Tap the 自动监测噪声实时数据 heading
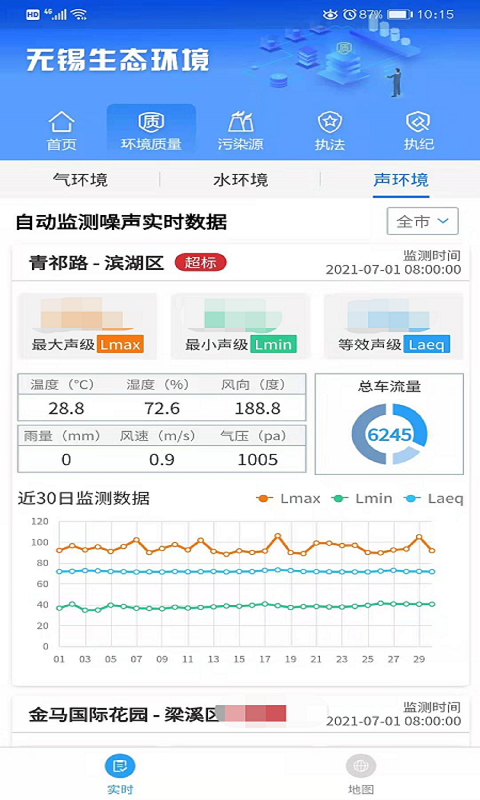The width and height of the screenshot is (480, 800). coord(121,222)
